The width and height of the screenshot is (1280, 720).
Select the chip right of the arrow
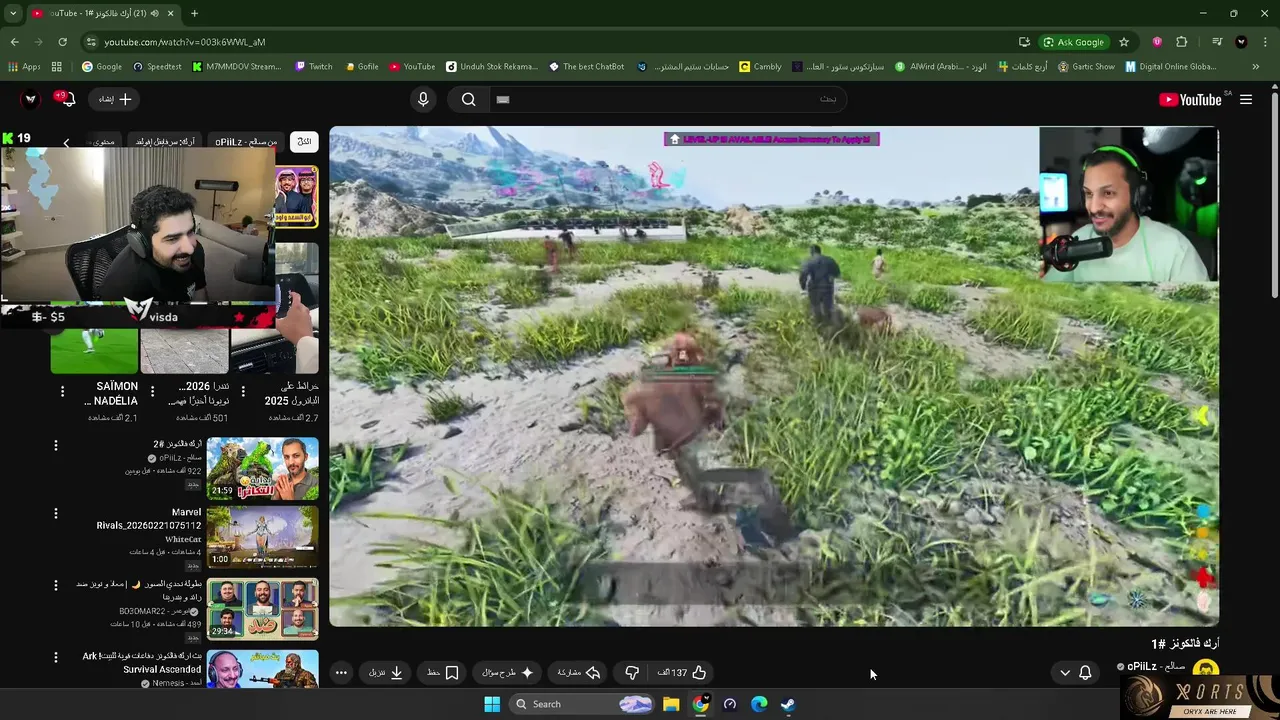tap(102, 142)
